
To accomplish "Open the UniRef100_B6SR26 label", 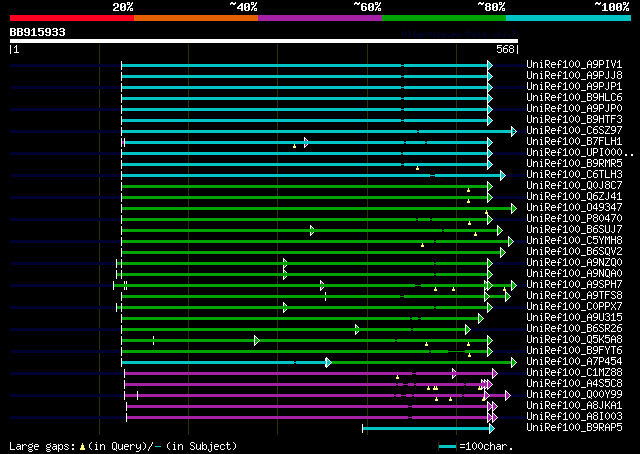I will coord(574,329).
